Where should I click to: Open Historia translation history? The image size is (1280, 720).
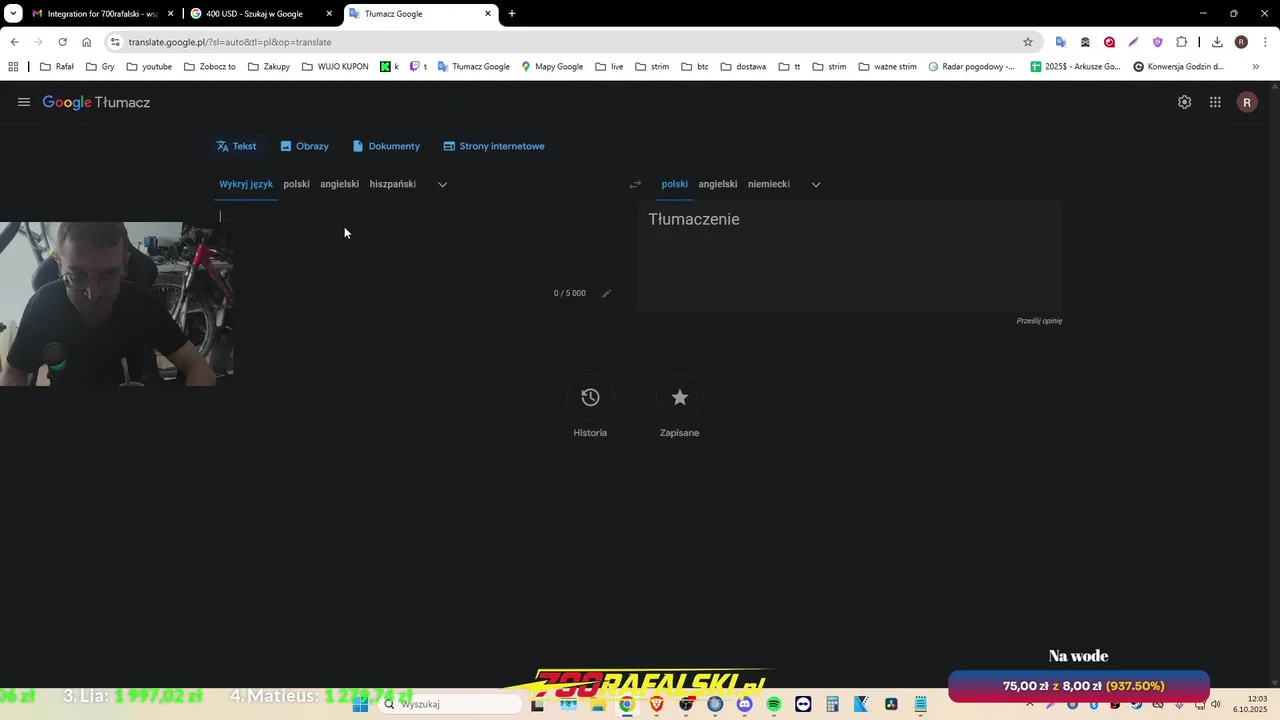point(590,398)
